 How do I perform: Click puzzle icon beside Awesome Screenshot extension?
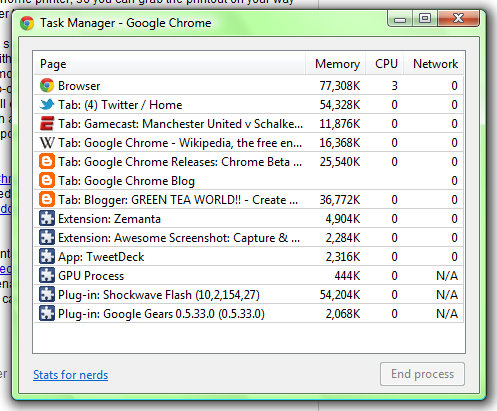[x=47, y=238]
